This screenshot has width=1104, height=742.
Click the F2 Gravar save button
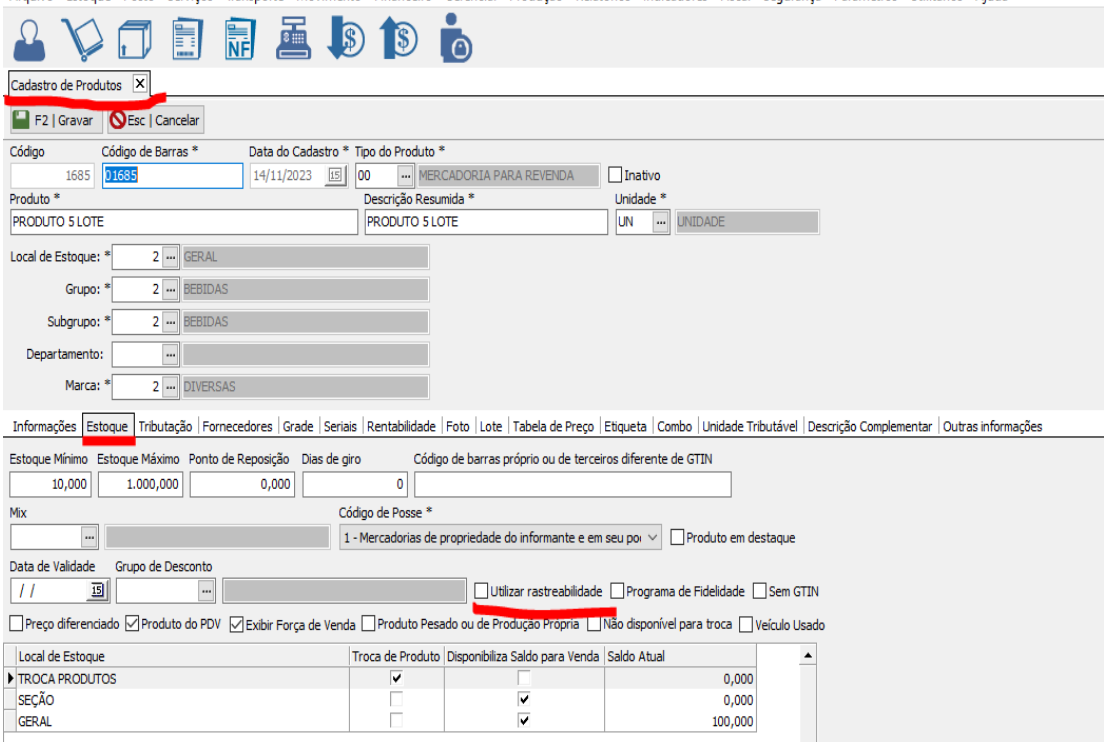[54, 121]
